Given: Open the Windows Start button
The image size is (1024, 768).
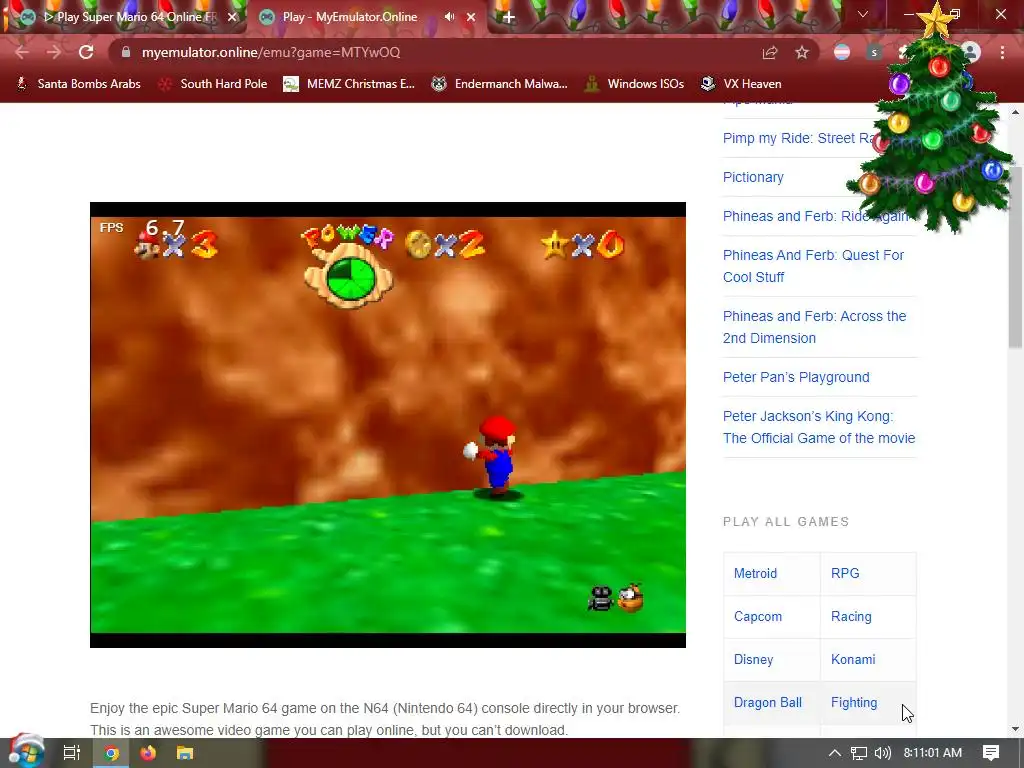Looking at the screenshot, I should tap(26, 752).
